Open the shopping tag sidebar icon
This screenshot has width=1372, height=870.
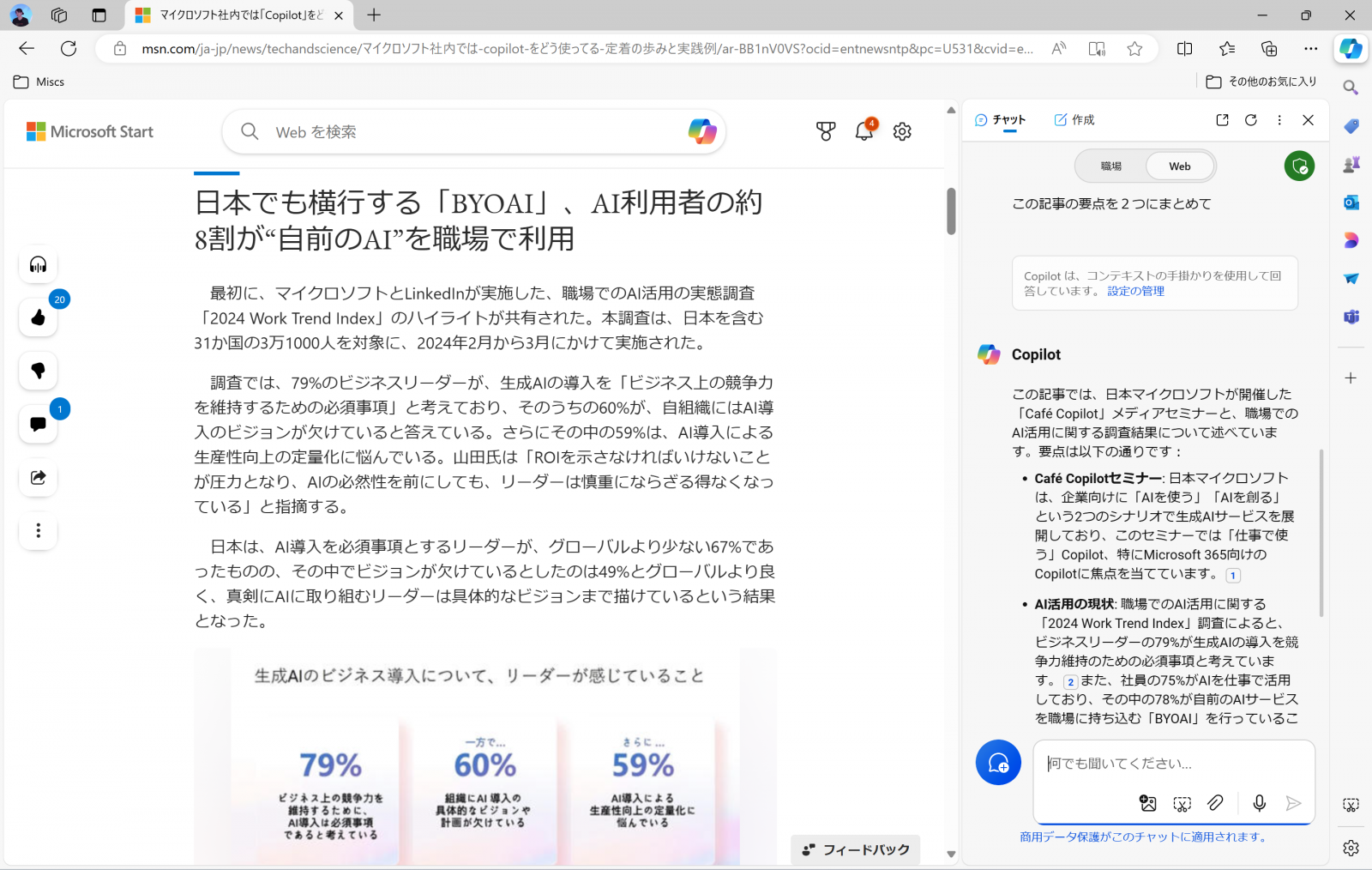[1351, 126]
